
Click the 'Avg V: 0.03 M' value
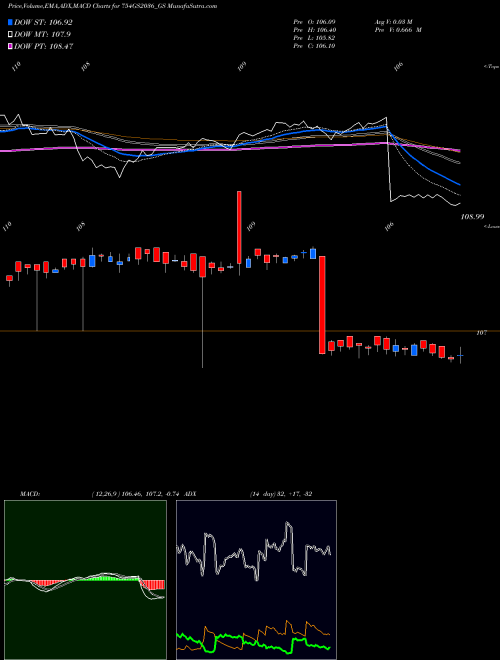point(392,21)
